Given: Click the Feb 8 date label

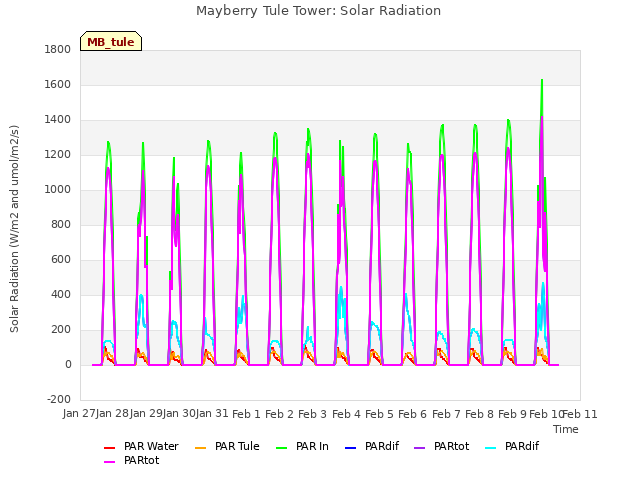Looking at the screenshot, I should [x=479, y=414].
